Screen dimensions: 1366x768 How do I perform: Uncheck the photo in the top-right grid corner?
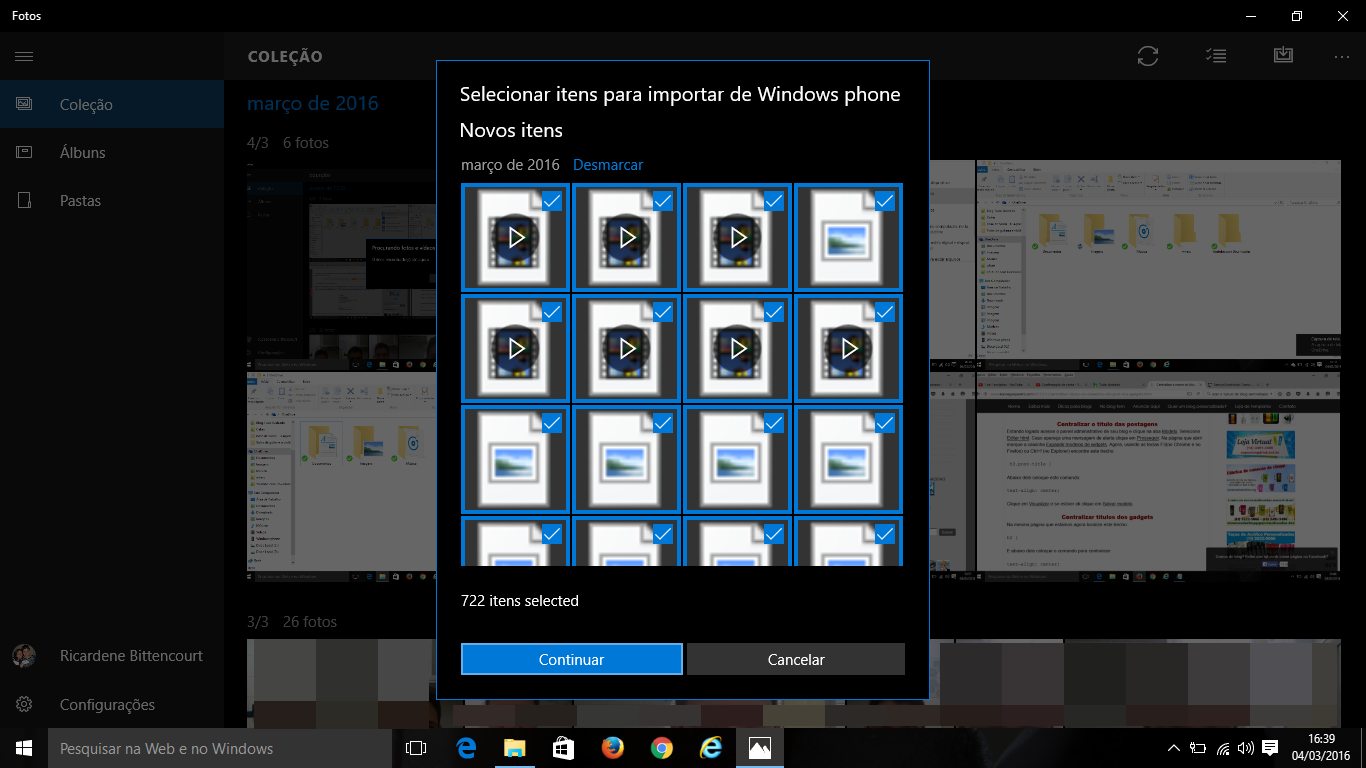(884, 201)
